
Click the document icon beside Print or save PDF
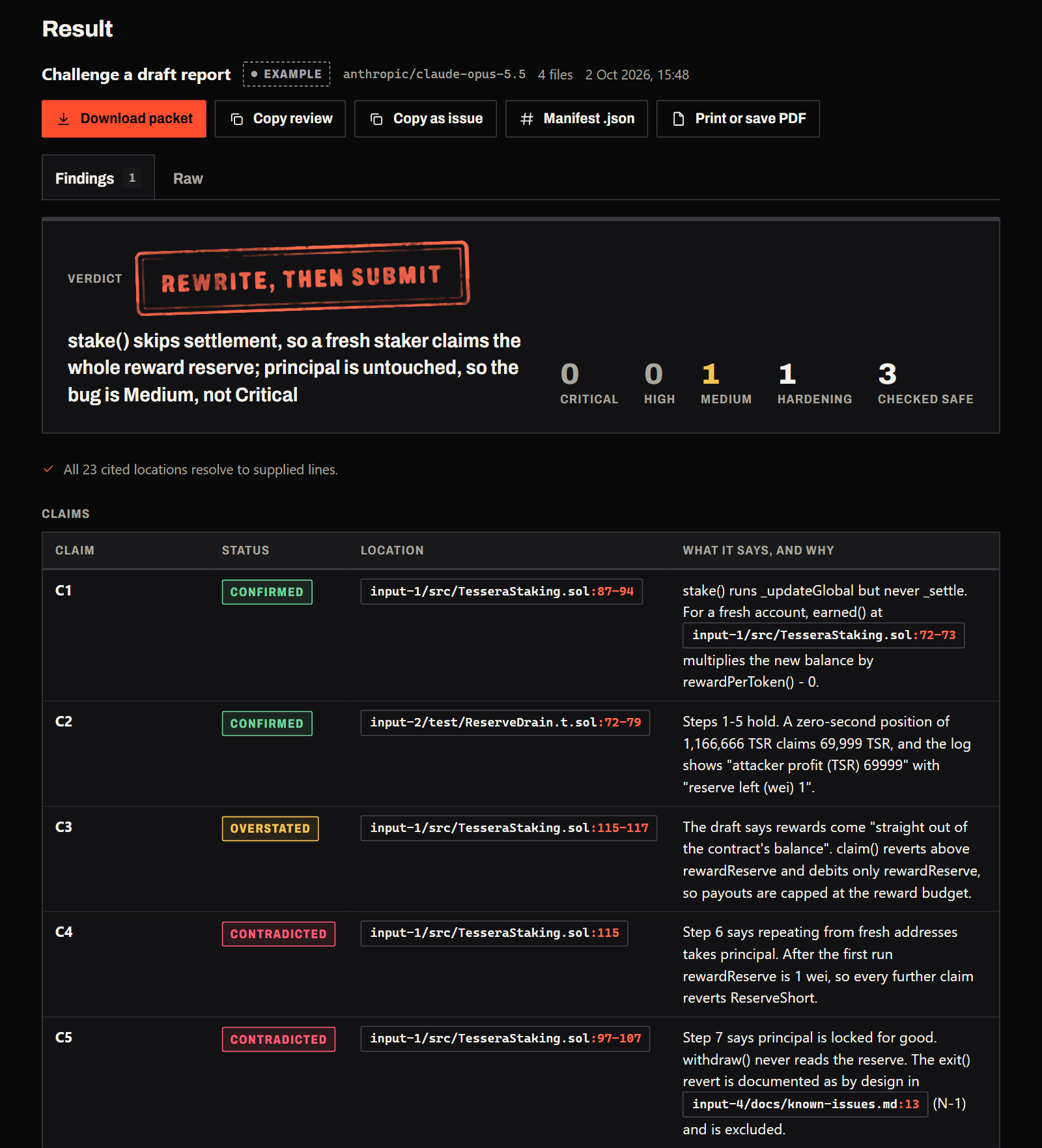(x=679, y=119)
